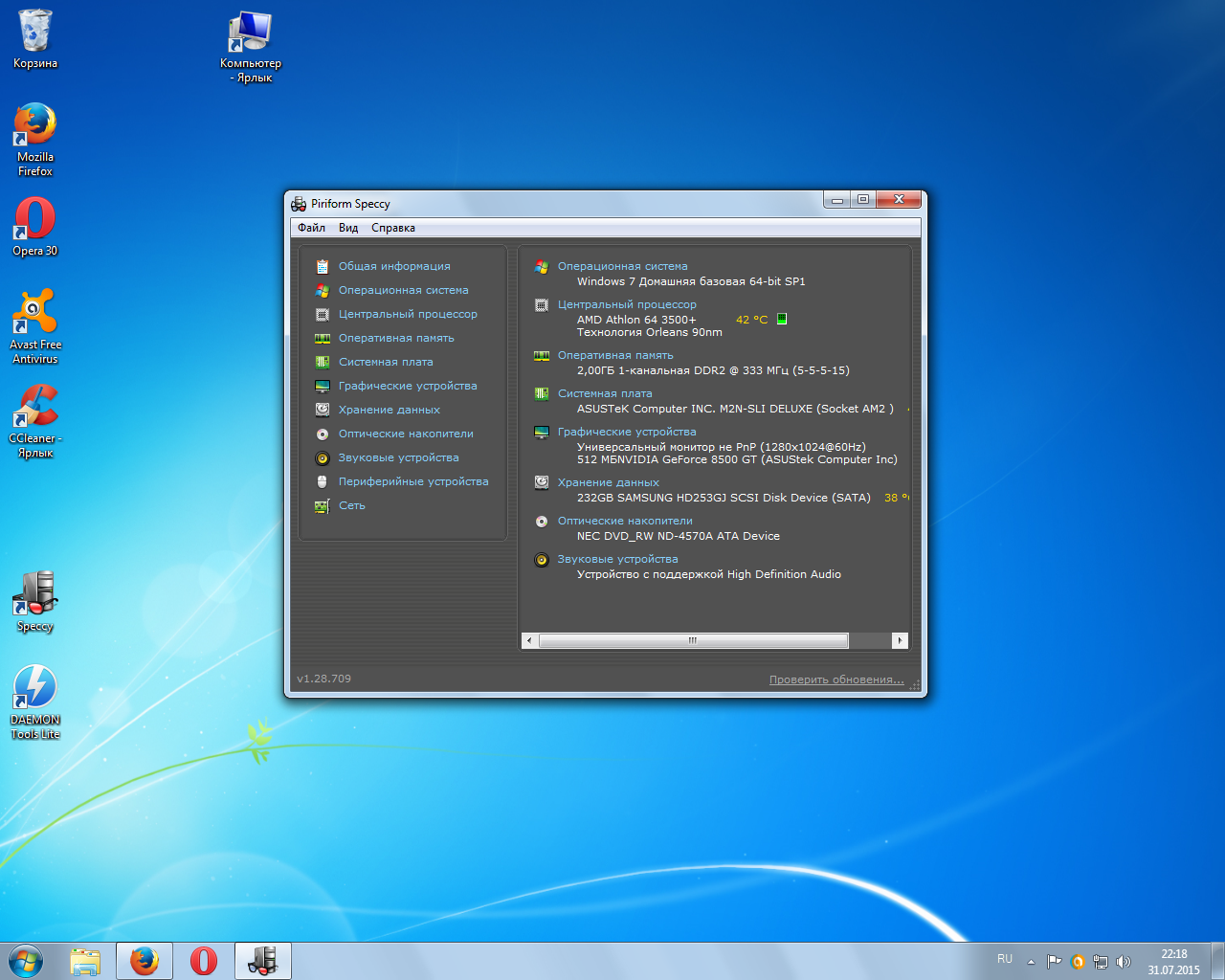Open the Операционная система heading in the summary
This screenshot has width=1225, height=980.
click(x=622, y=266)
